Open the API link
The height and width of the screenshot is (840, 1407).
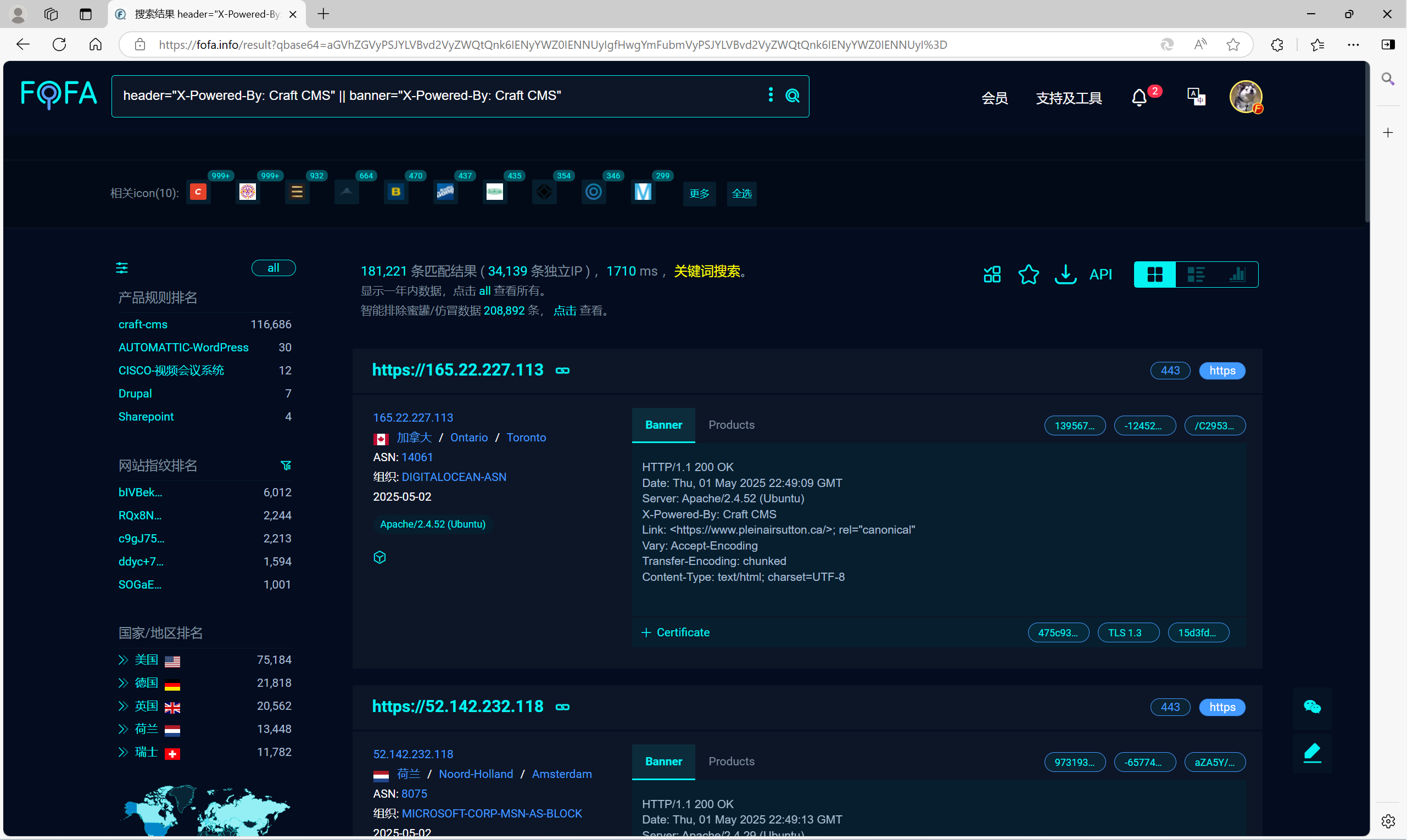pos(1101,275)
